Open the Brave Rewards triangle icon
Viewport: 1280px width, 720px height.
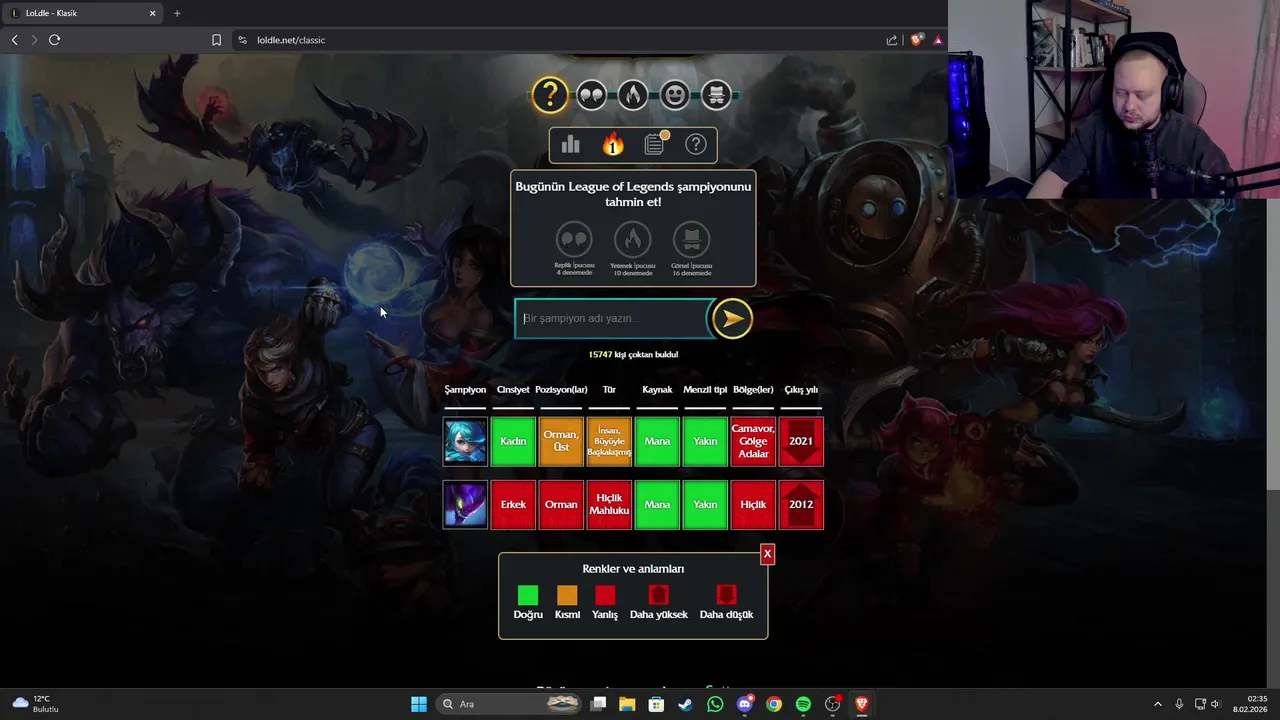coord(938,40)
